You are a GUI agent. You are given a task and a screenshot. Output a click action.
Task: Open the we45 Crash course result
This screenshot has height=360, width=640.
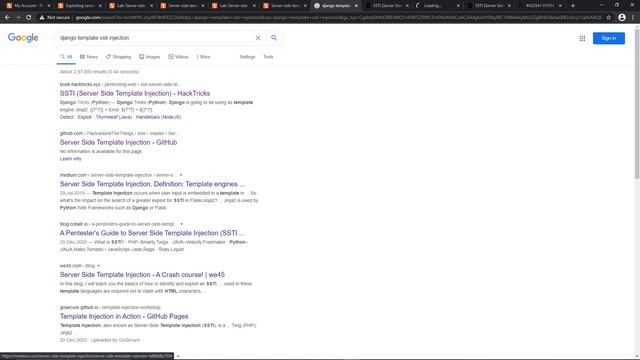pyautogui.click(x=142, y=275)
